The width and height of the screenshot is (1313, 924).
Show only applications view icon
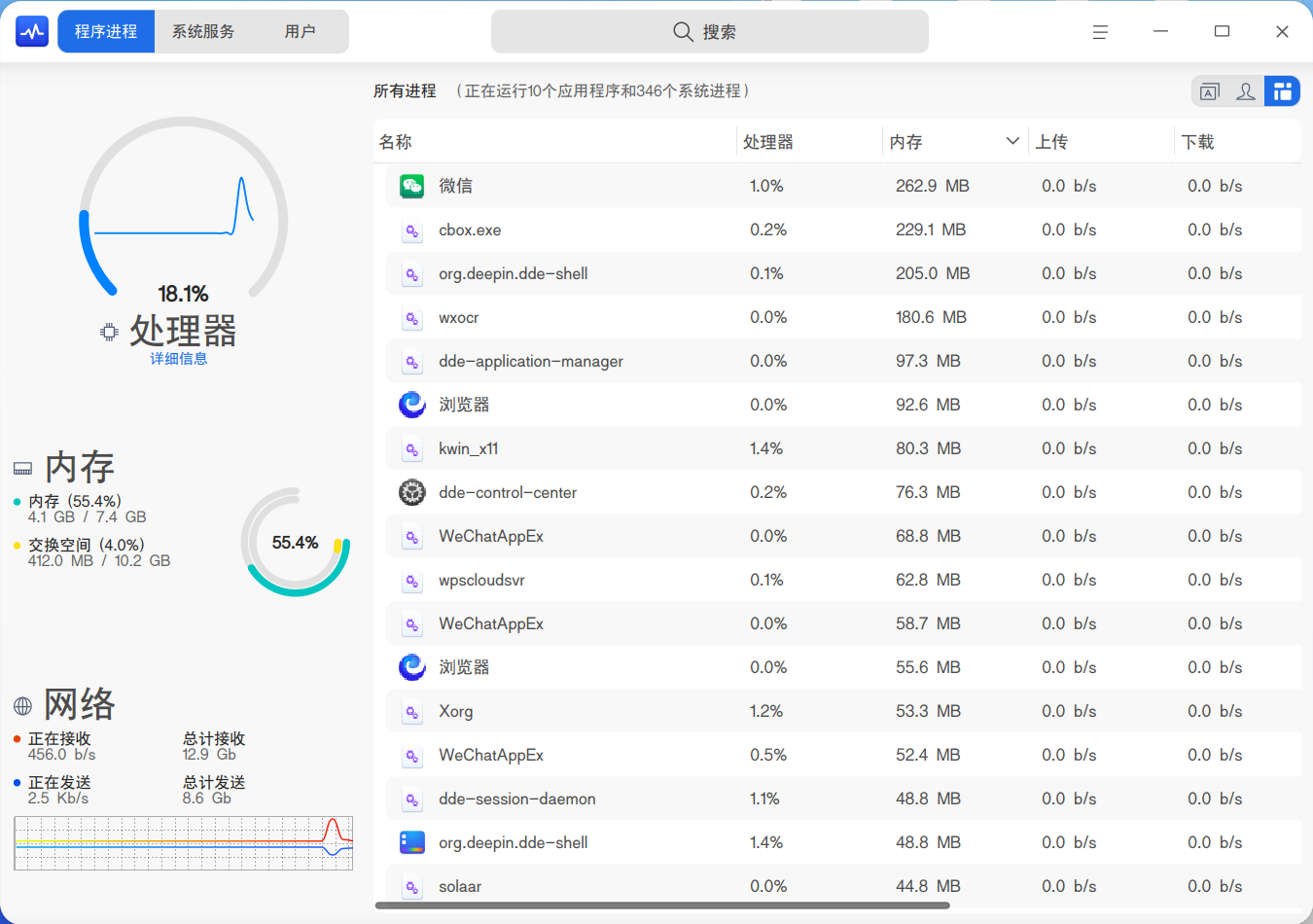1210,91
